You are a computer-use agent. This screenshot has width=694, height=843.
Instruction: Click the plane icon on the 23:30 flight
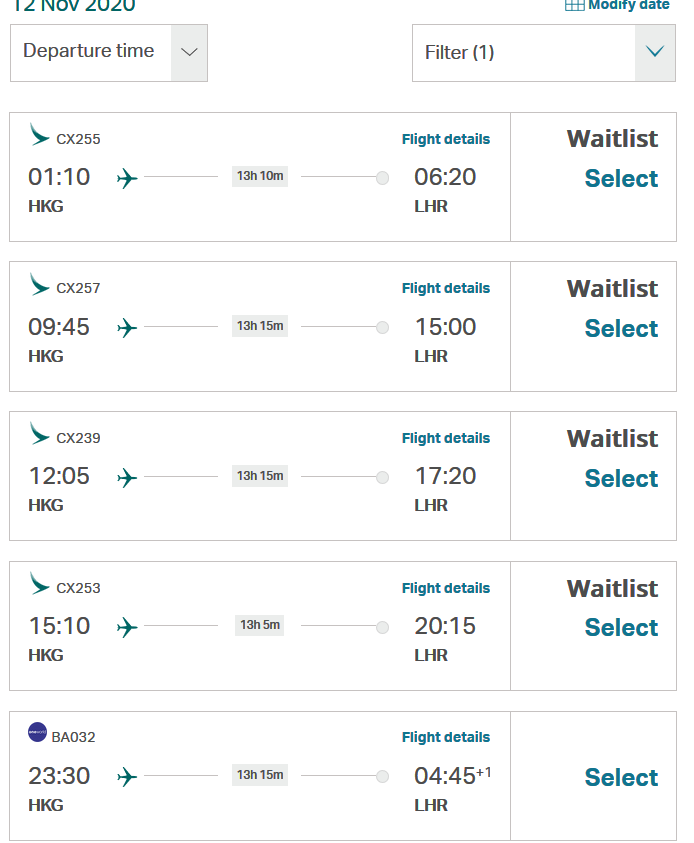127,777
